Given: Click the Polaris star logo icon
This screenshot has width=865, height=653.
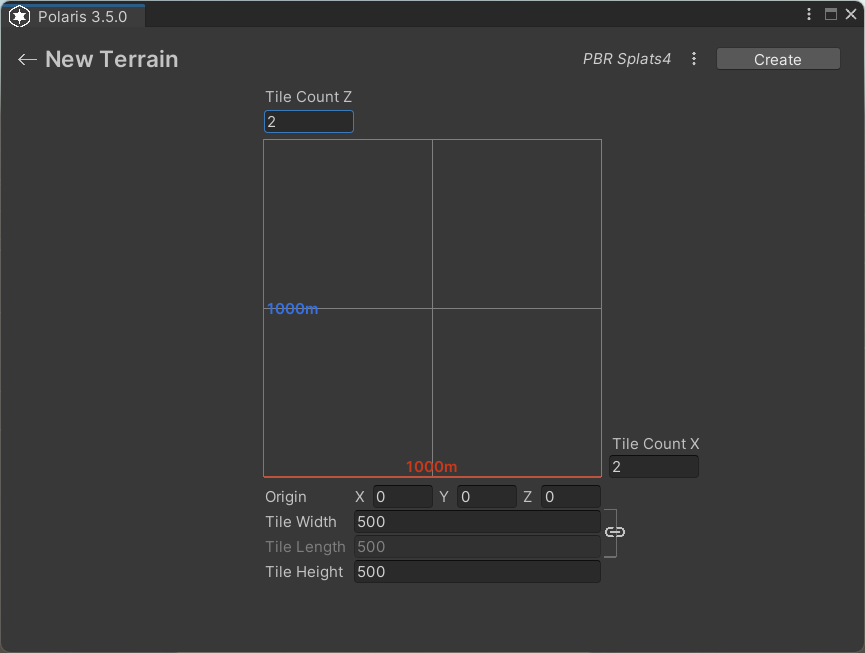Looking at the screenshot, I should pos(19,17).
